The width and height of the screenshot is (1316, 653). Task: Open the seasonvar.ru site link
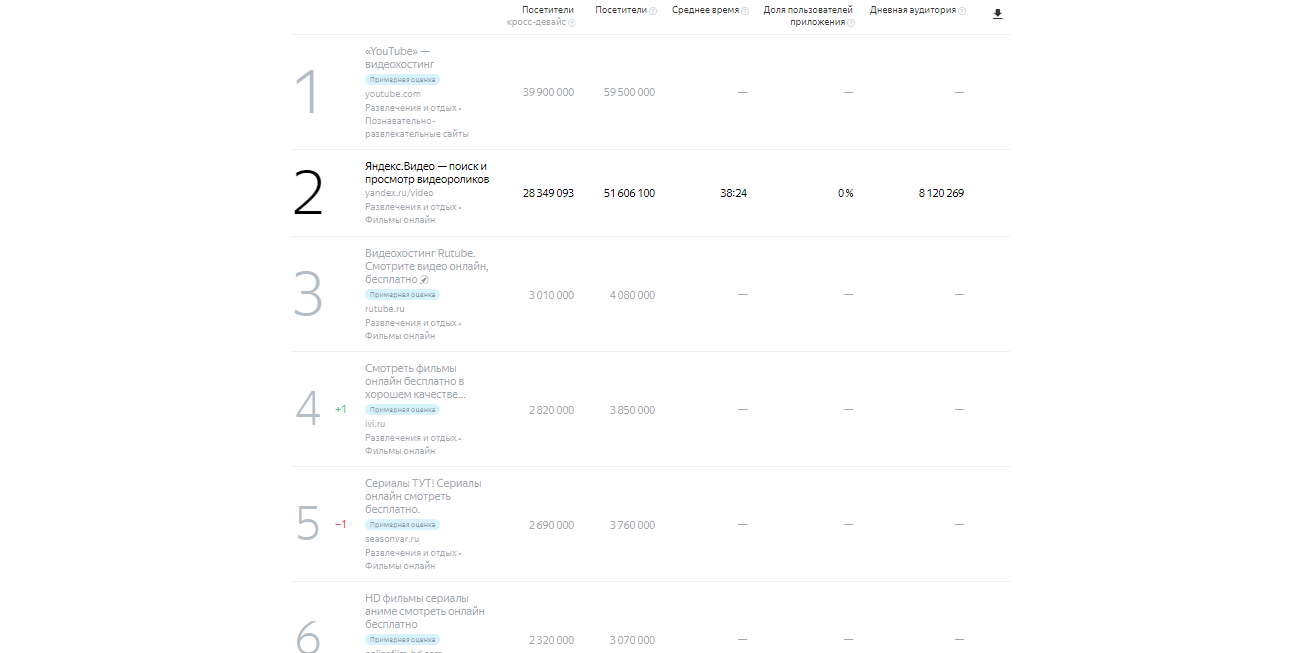(x=392, y=539)
